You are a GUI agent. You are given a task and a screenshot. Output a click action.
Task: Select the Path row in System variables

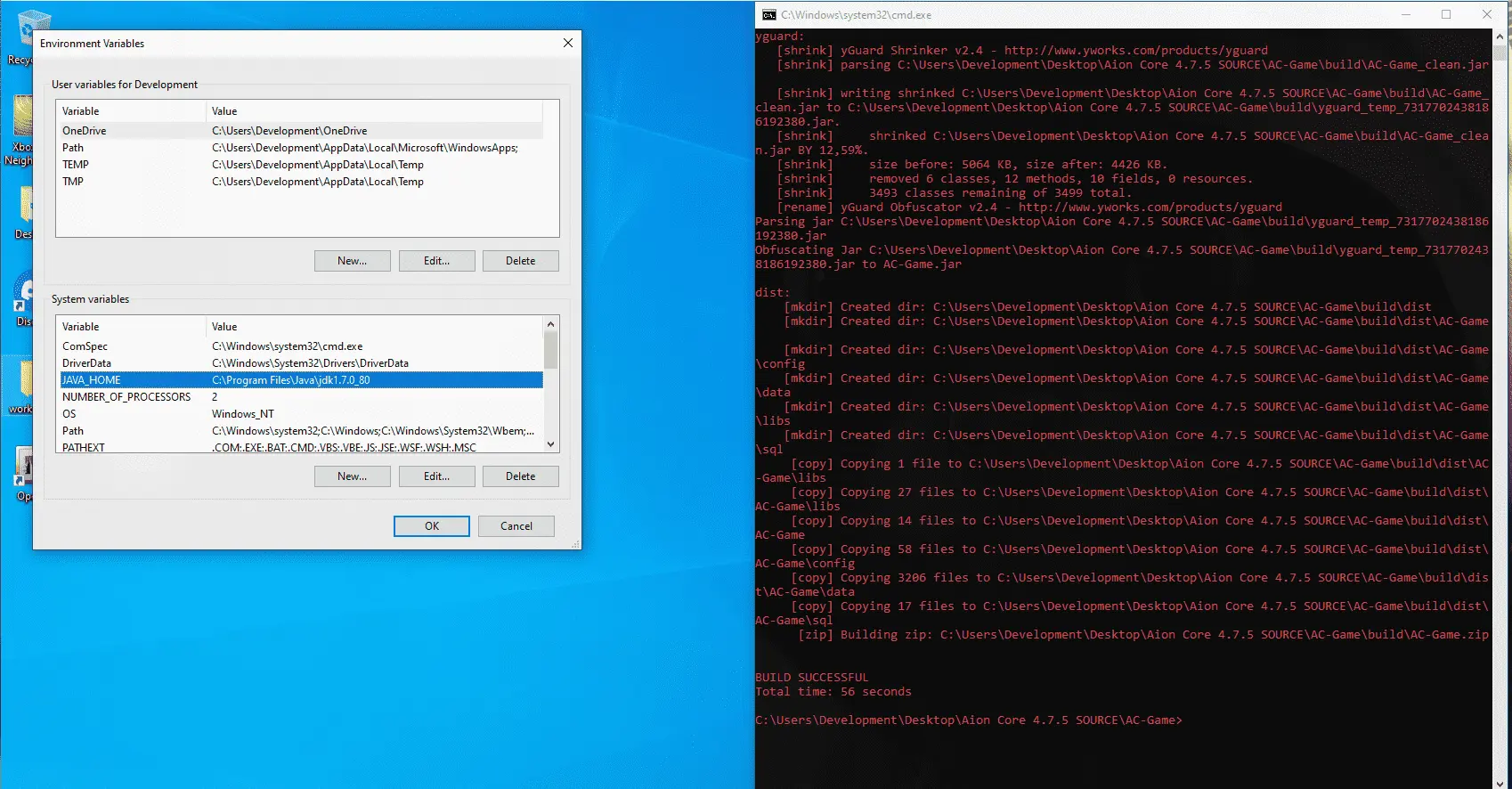pos(301,431)
